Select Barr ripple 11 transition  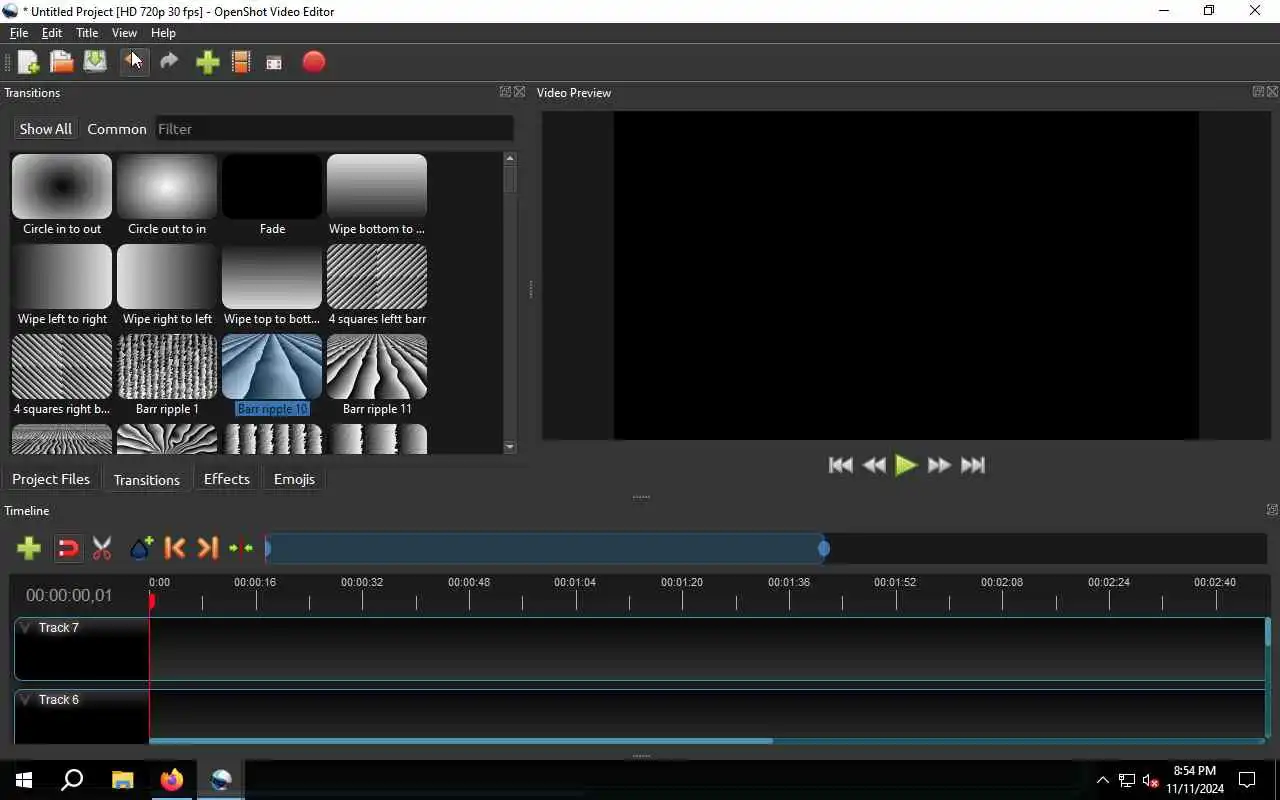(x=377, y=376)
